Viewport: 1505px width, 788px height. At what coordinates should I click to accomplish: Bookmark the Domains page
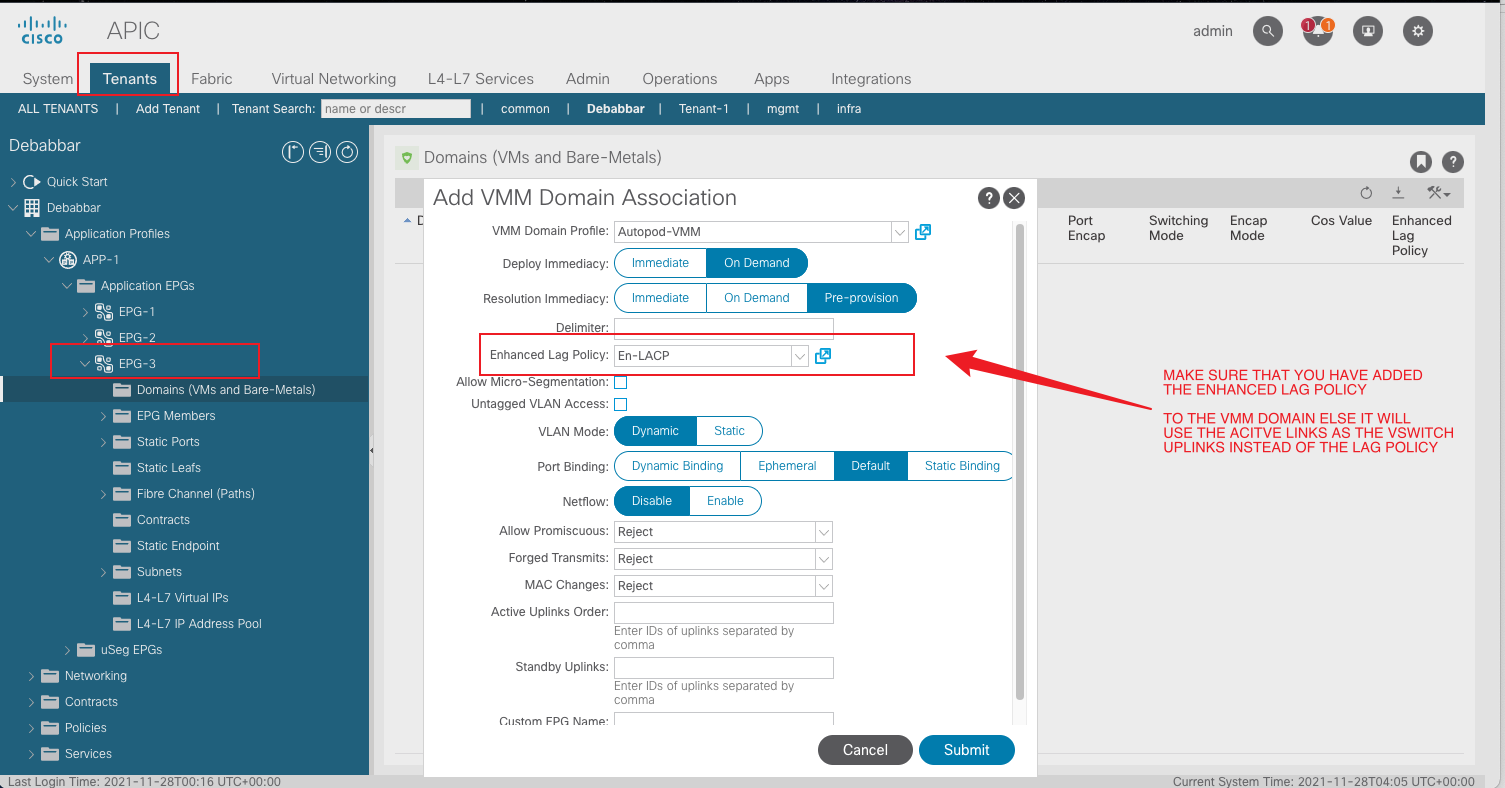(x=1421, y=161)
